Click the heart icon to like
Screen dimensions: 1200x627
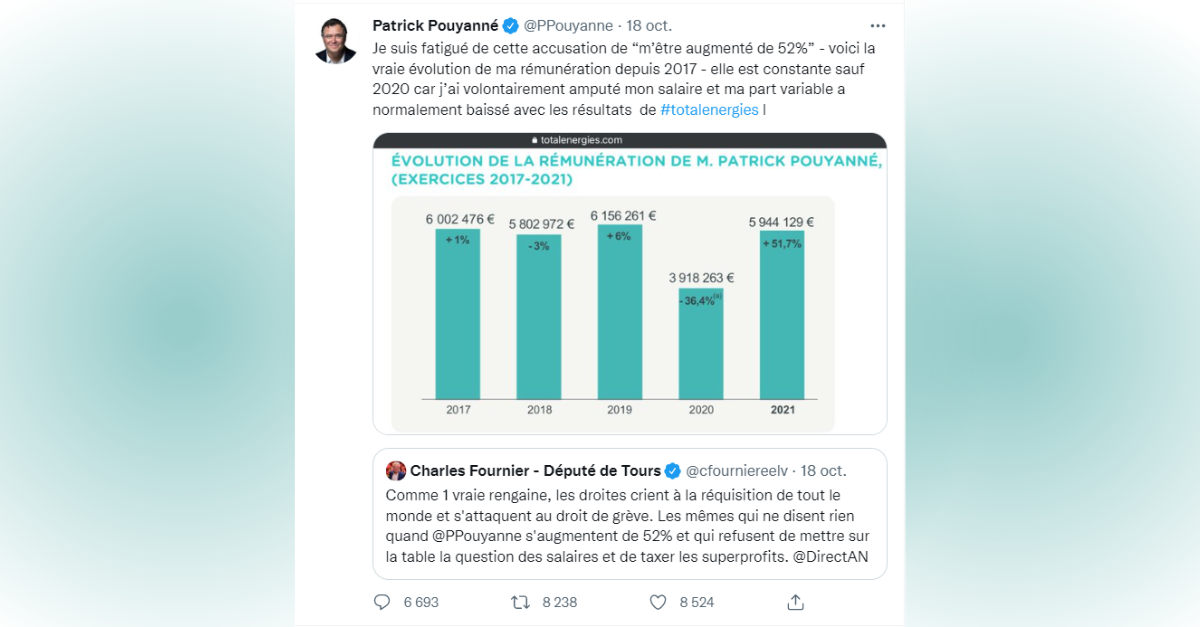[657, 602]
